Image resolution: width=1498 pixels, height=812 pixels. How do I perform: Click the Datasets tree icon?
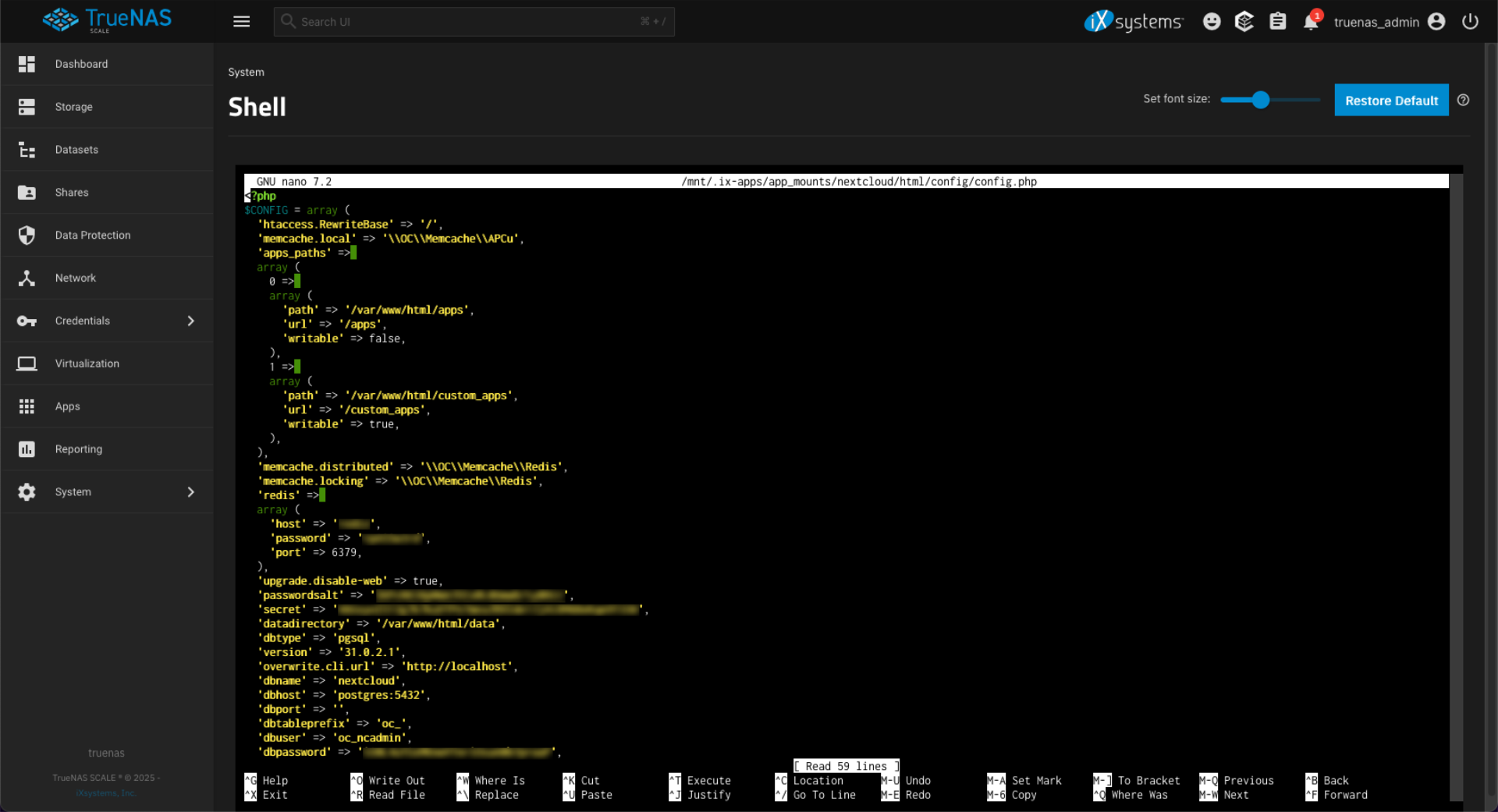click(x=27, y=150)
